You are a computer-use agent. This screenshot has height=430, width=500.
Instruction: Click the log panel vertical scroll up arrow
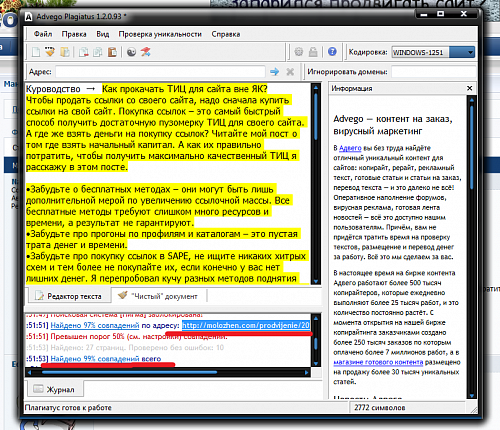point(316,318)
